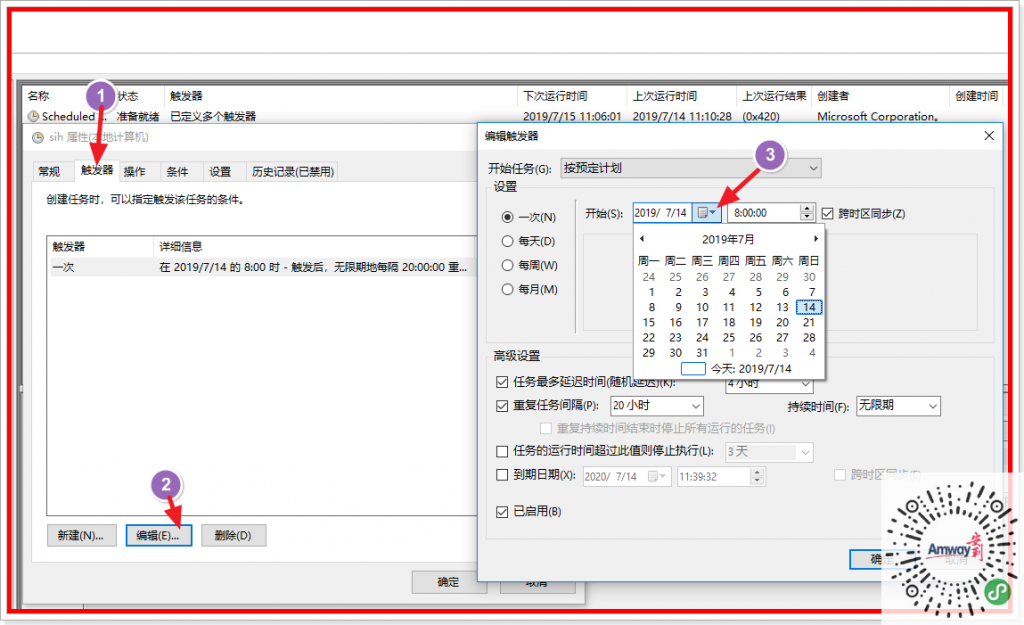This screenshot has width=1024, height=625.
Task: Click the sih properties window title icon
Action: click(x=38, y=137)
